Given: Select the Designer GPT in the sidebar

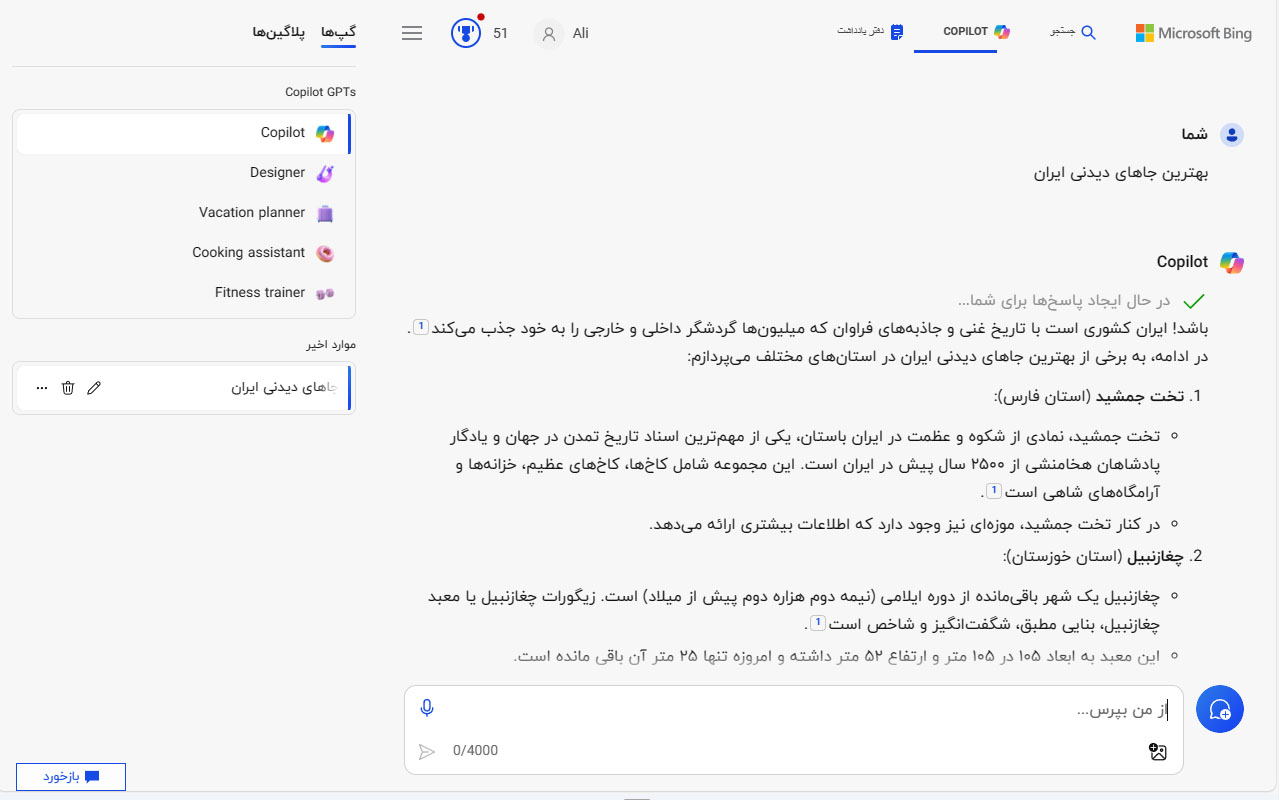Looking at the screenshot, I should coord(276,172).
